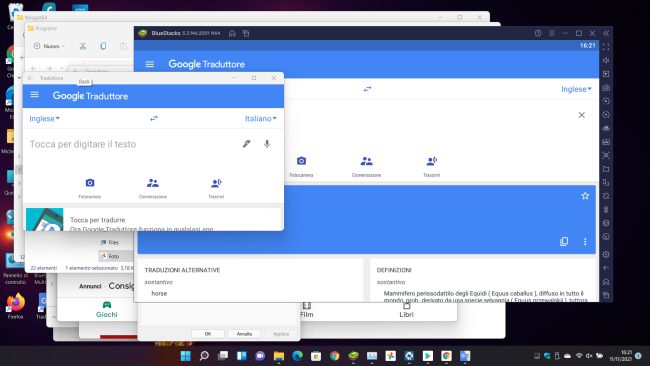Viewport: 650px width, 366px height.
Task: Open hamburger menu in small Traduttore window
Action: [x=34, y=95]
